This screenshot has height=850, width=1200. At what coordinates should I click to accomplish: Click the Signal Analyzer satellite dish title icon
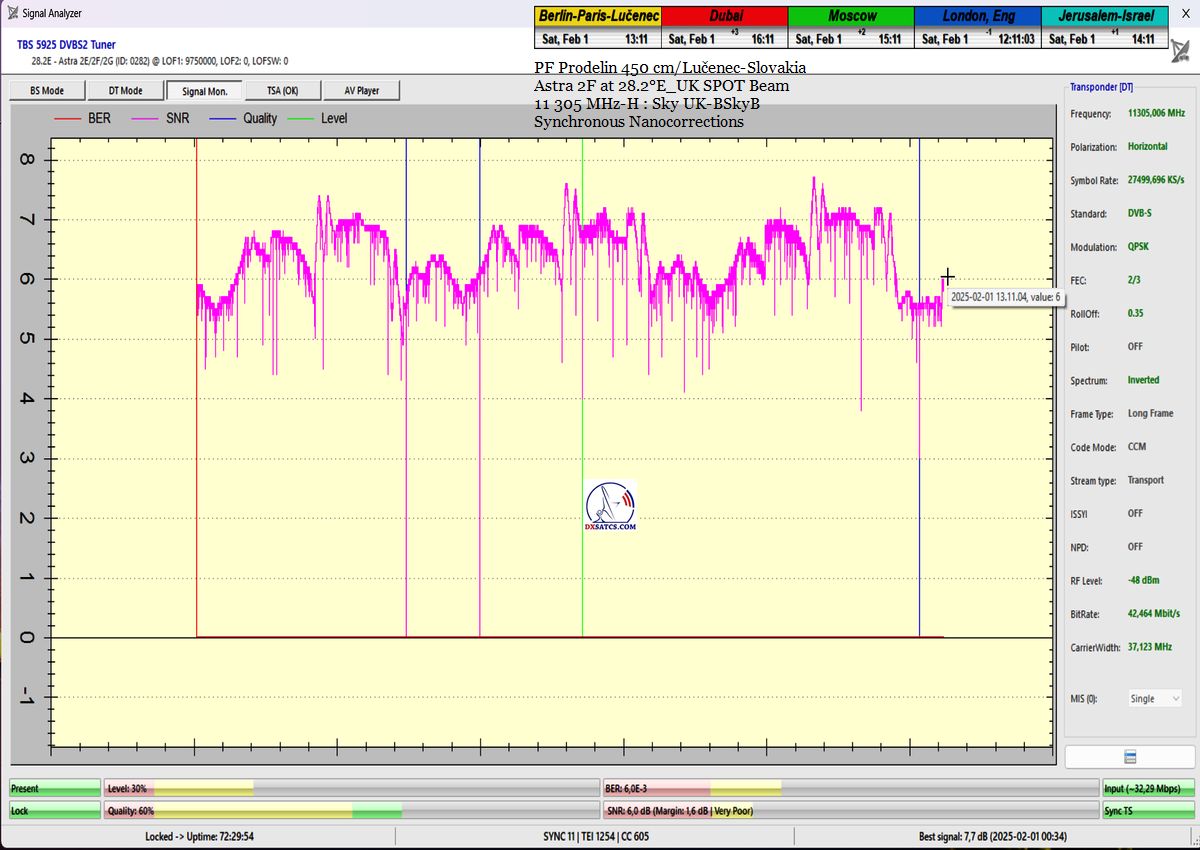click(11, 13)
